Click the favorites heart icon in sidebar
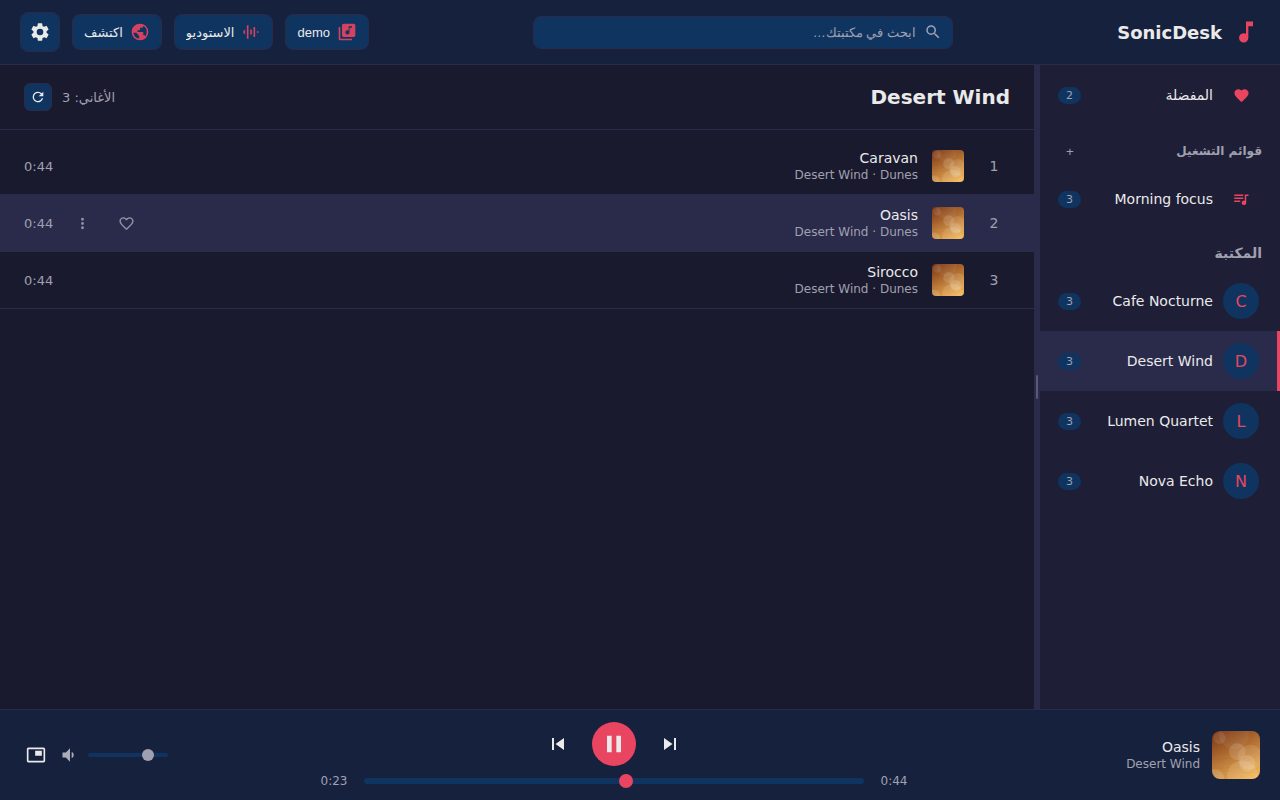Image resolution: width=1280 pixels, height=800 pixels. 1241,95
